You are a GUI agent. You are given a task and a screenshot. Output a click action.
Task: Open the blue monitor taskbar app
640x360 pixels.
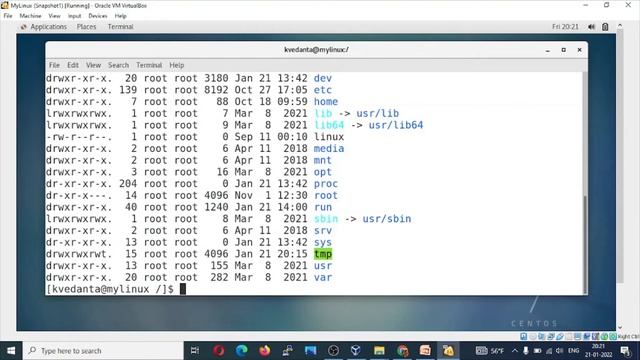tap(310, 351)
